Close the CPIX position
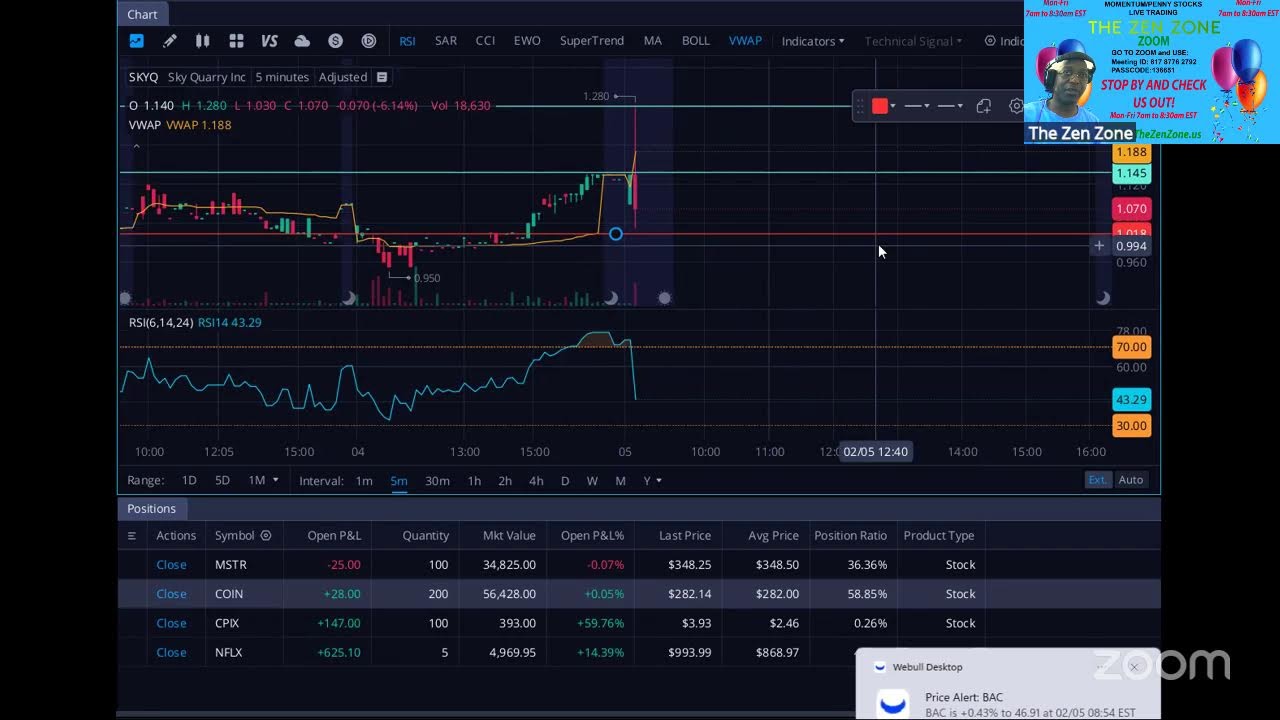Image resolution: width=1280 pixels, height=720 pixels. click(x=171, y=622)
